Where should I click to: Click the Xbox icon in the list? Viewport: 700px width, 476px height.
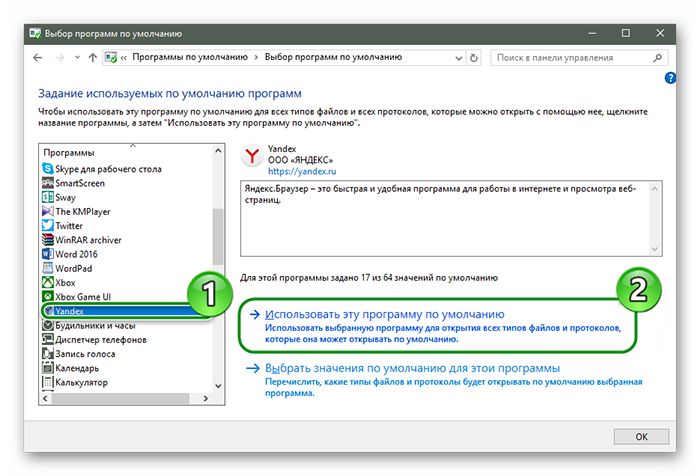47,283
